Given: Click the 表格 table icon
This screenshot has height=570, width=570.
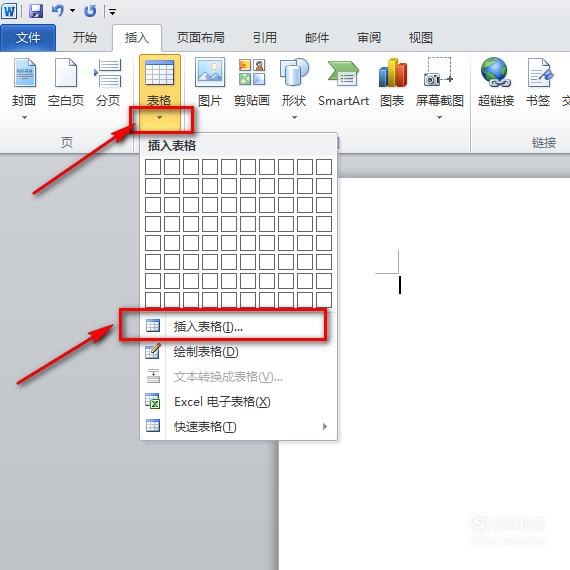Looking at the screenshot, I should click(x=159, y=72).
